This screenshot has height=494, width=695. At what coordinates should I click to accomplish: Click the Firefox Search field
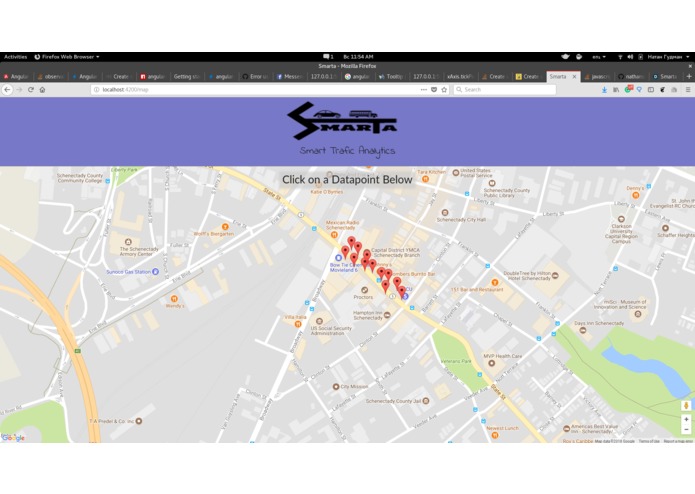click(504, 89)
